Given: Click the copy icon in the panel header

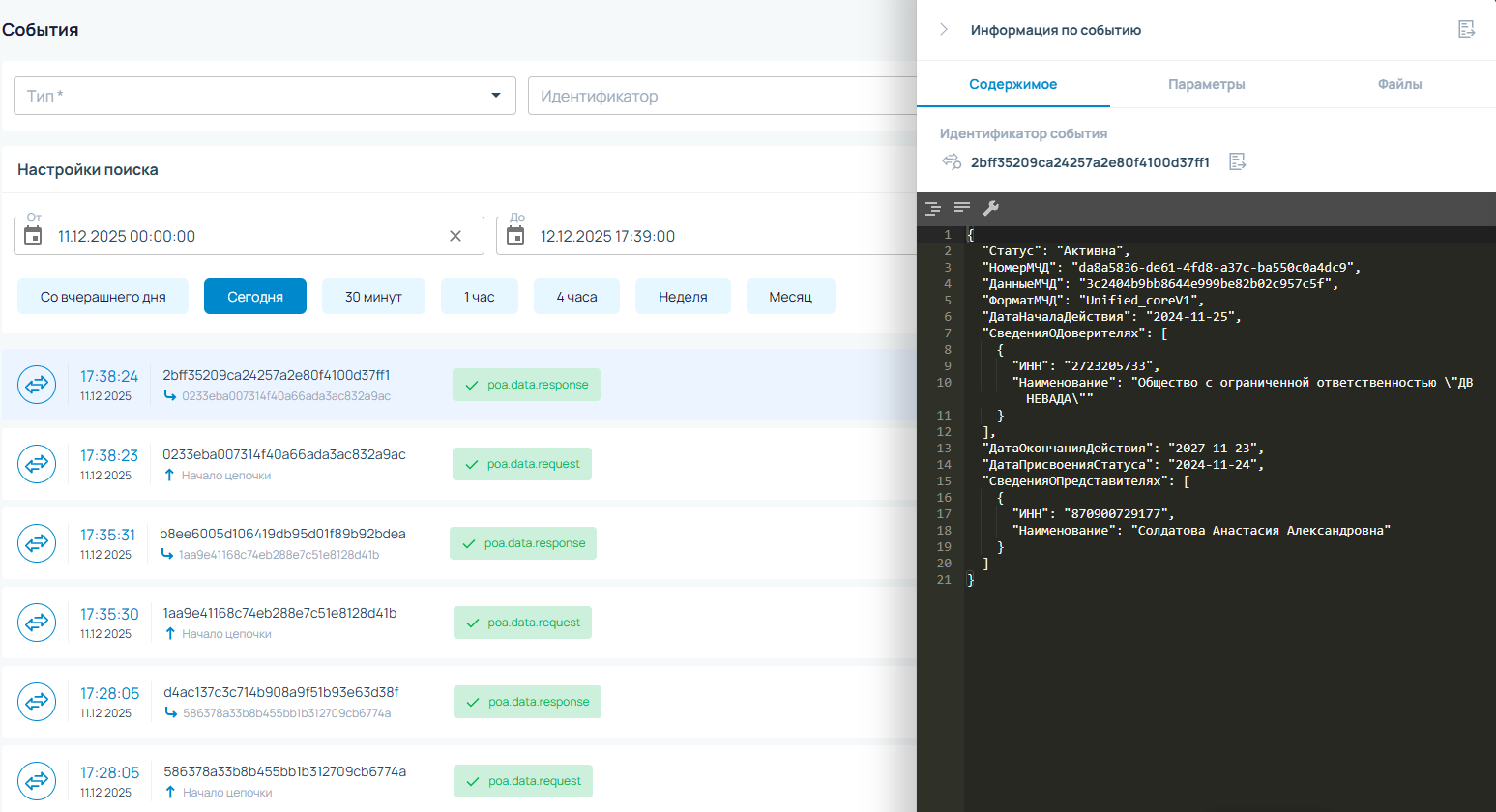Looking at the screenshot, I should tap(1466, 30).
